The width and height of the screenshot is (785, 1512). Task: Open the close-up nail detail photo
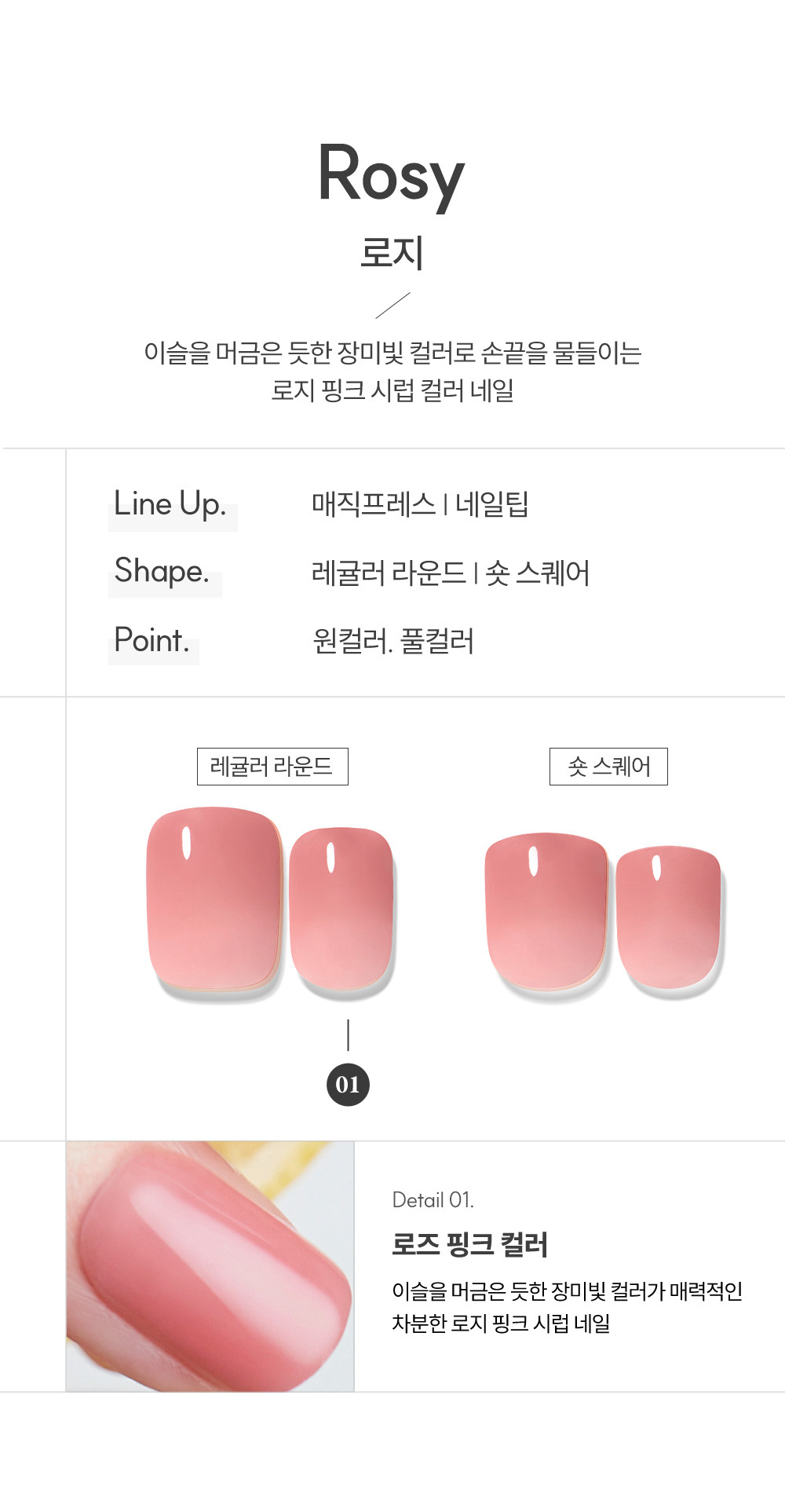click(x=210, y=1265)
